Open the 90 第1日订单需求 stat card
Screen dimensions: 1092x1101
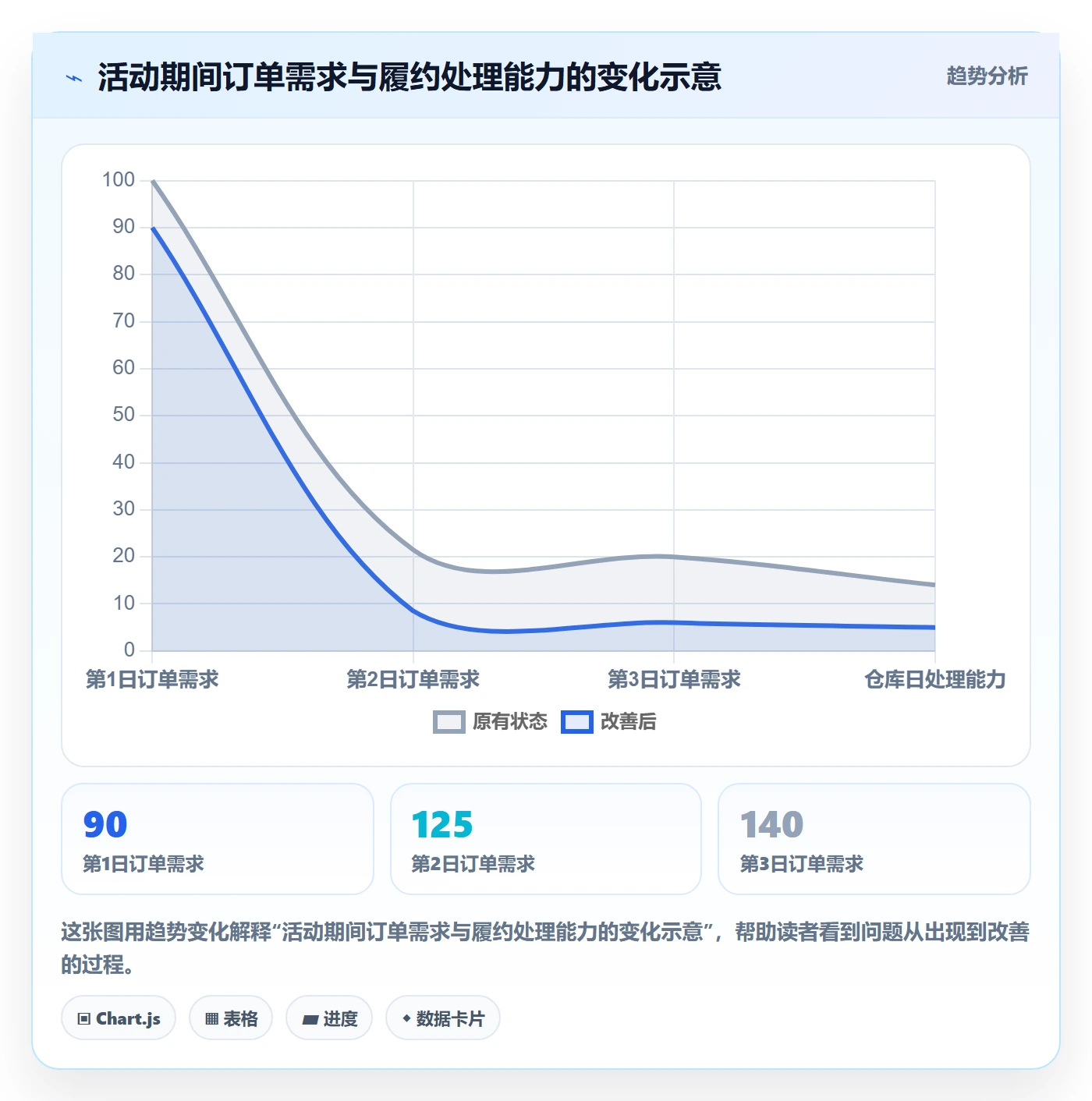[x=218, y=839]
